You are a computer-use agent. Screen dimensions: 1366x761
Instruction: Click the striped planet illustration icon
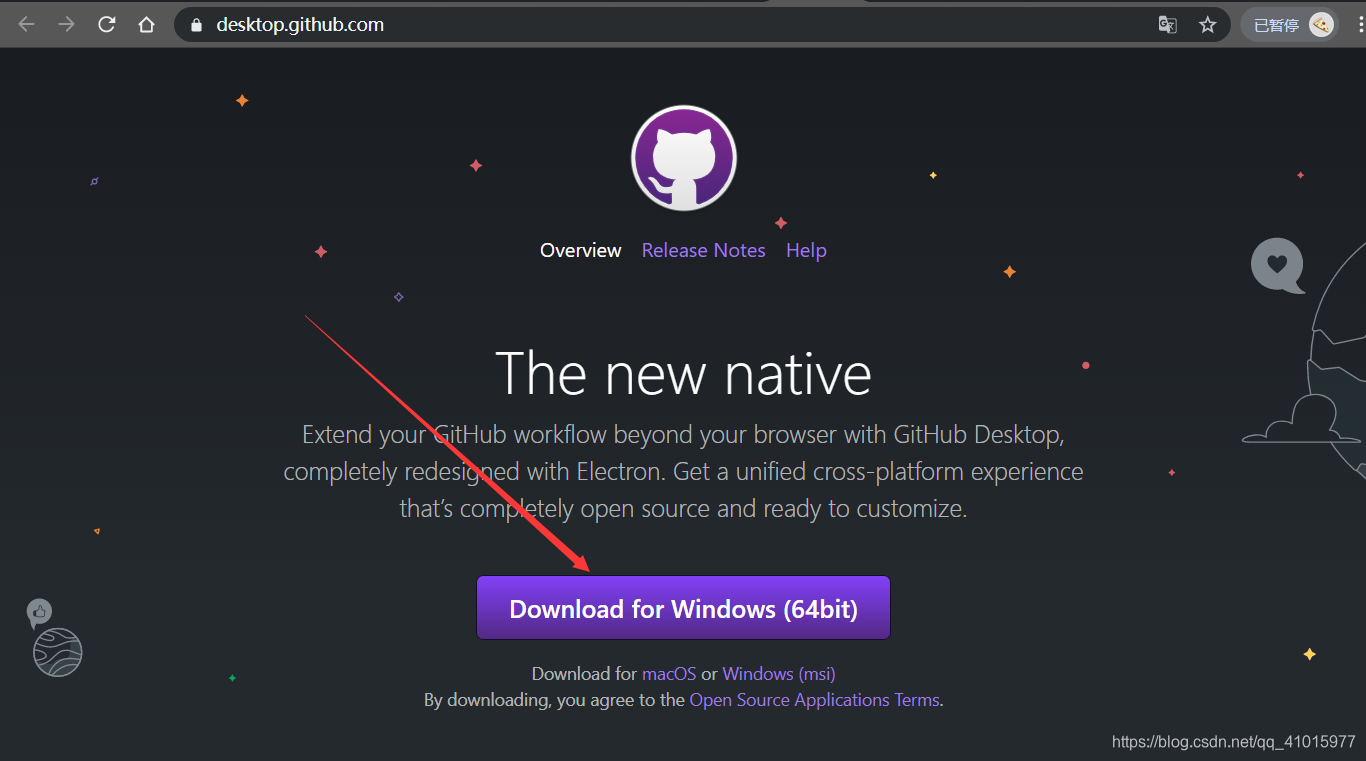click(57, 652)
